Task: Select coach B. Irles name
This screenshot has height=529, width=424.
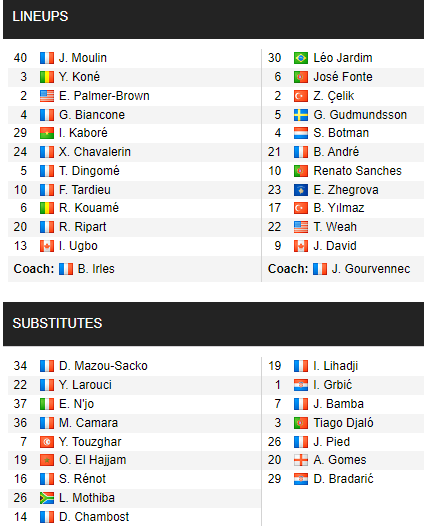Action: tap(96, 269)
